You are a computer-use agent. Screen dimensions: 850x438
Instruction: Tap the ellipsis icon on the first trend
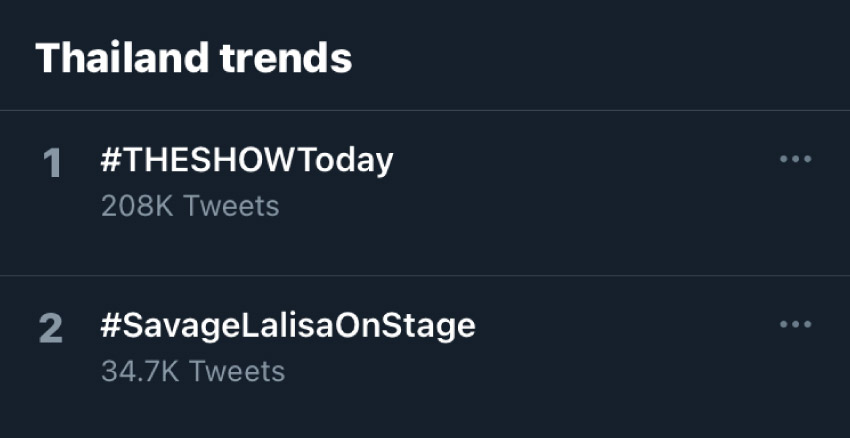[x=795, y=159]
